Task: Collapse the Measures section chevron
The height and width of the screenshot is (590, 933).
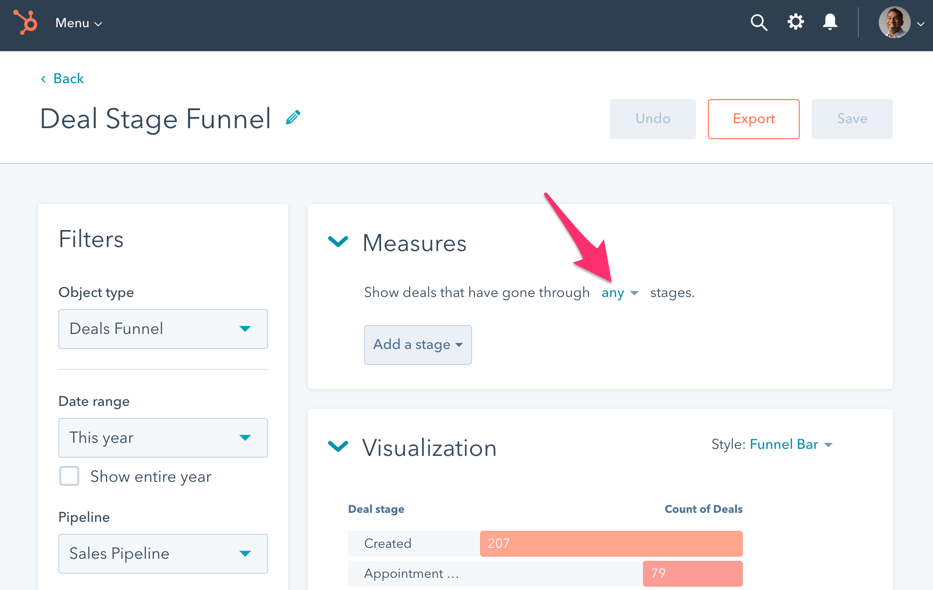Action: point(337,241)
